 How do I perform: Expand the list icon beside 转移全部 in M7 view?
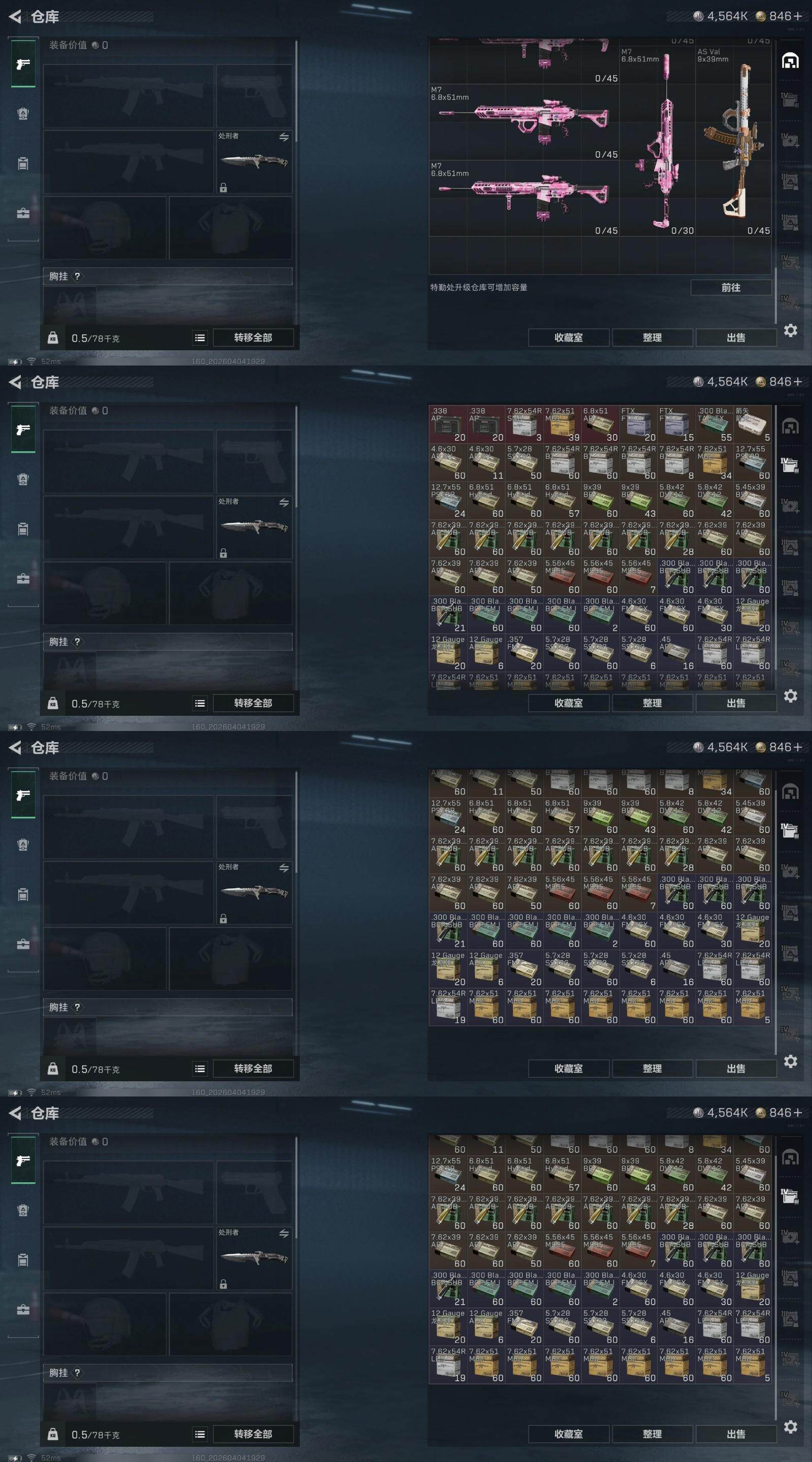(200, 338)
